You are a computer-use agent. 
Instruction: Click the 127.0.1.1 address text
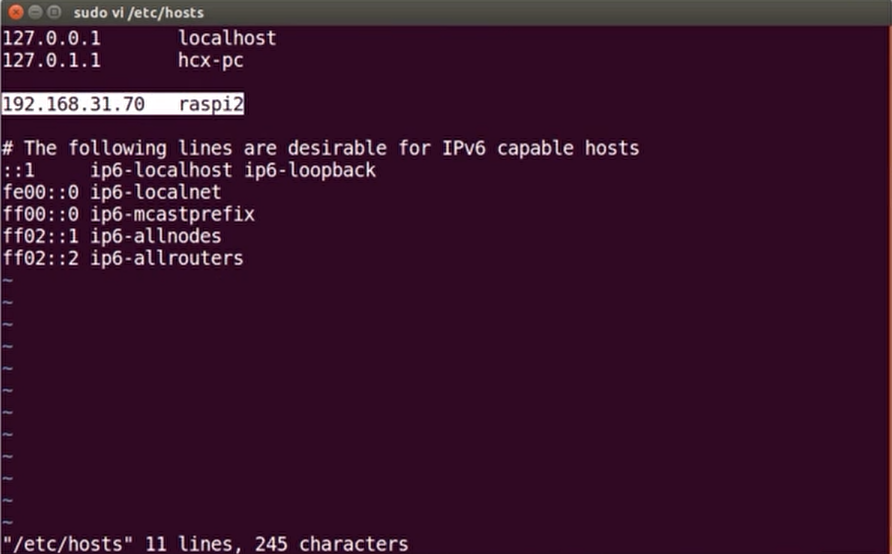click(50, 61)
